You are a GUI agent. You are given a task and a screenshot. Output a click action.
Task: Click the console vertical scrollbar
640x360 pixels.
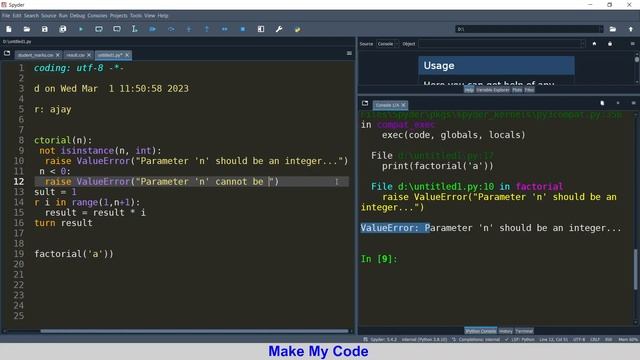click(636, 269)
